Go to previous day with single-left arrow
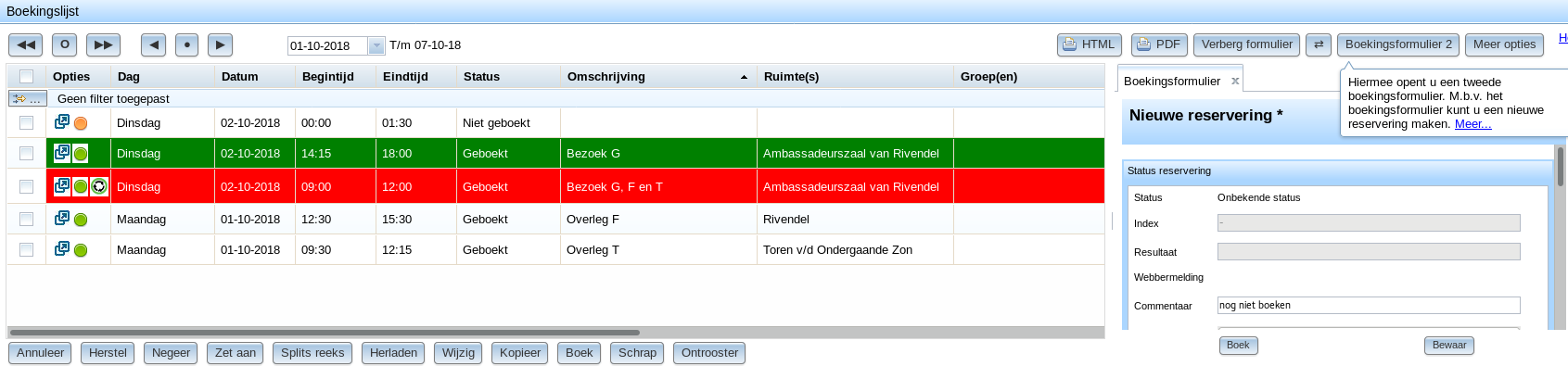1568x366 pixels. pyautogui.click(x=154, y=44)
